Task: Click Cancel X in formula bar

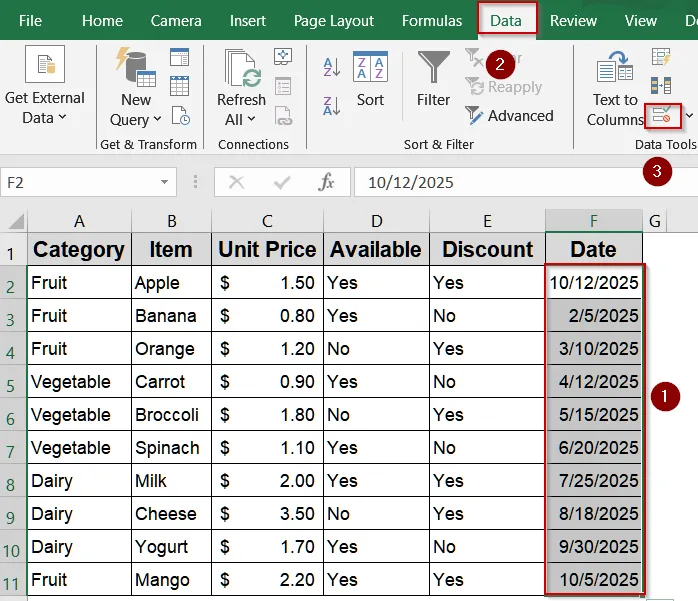Action: 236,182
